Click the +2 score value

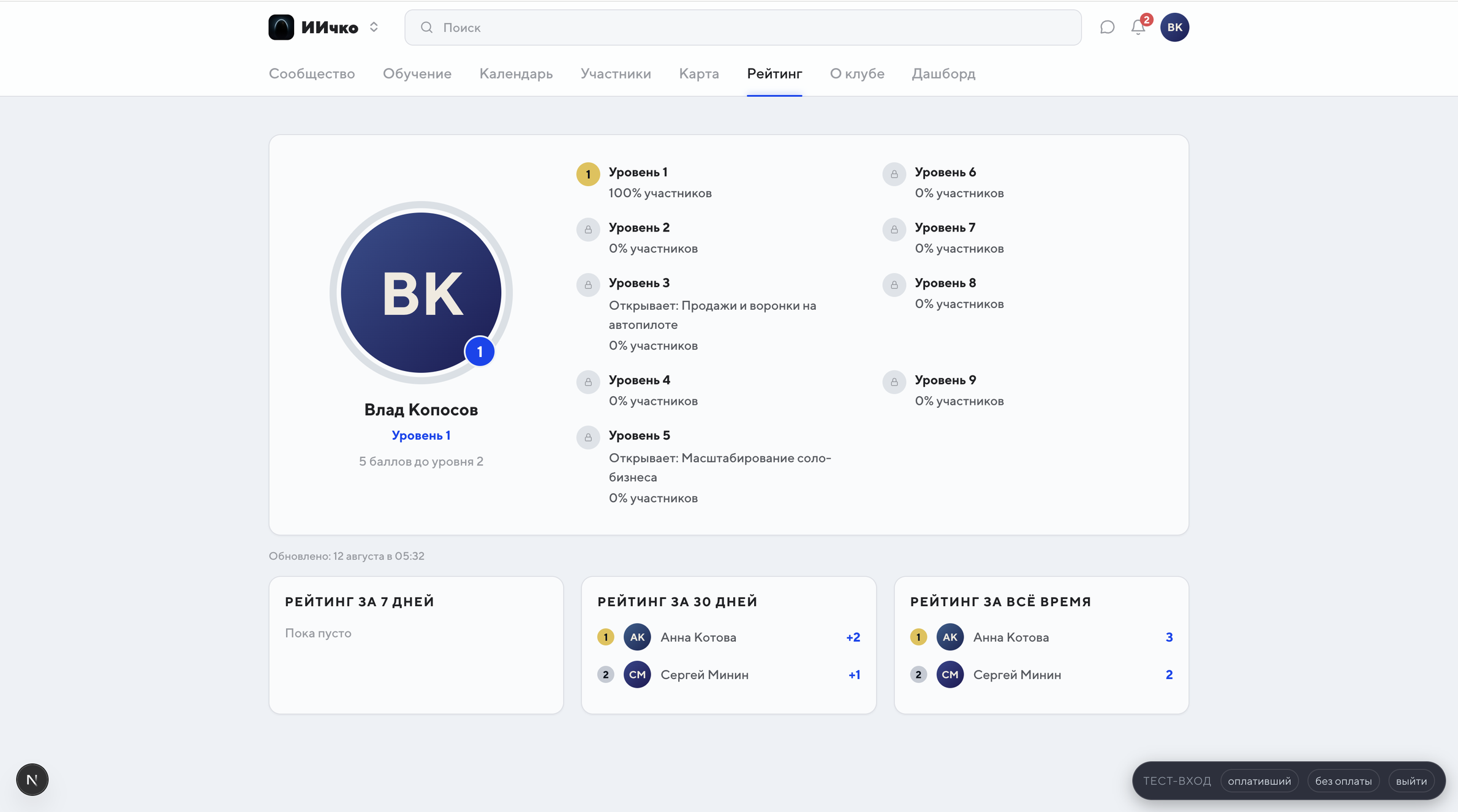pos(853,637)
